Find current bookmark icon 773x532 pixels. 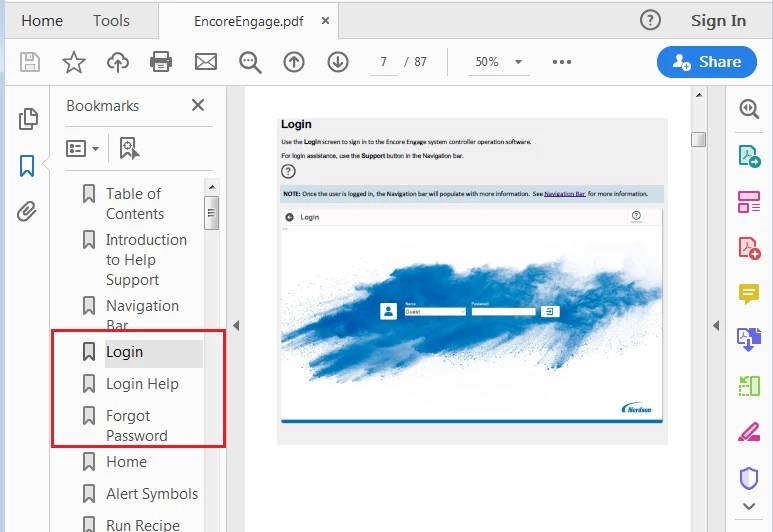(129, 148)
